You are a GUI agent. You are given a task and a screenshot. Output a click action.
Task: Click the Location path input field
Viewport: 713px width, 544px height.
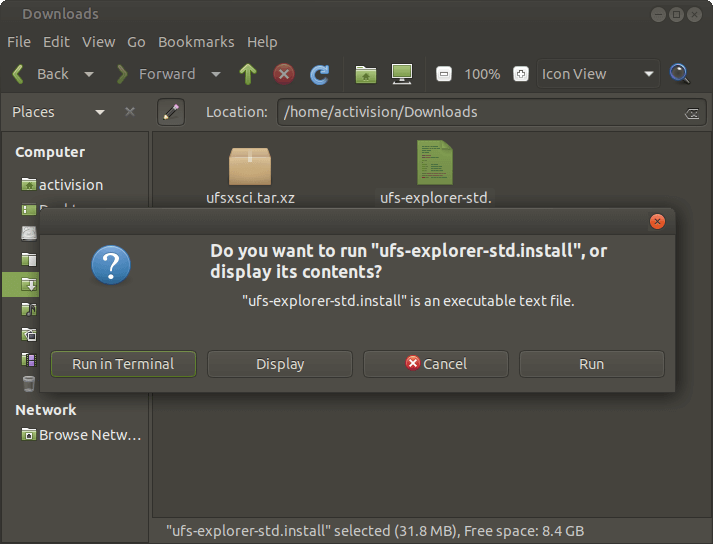pyautogui.click(x=492, y=112)
